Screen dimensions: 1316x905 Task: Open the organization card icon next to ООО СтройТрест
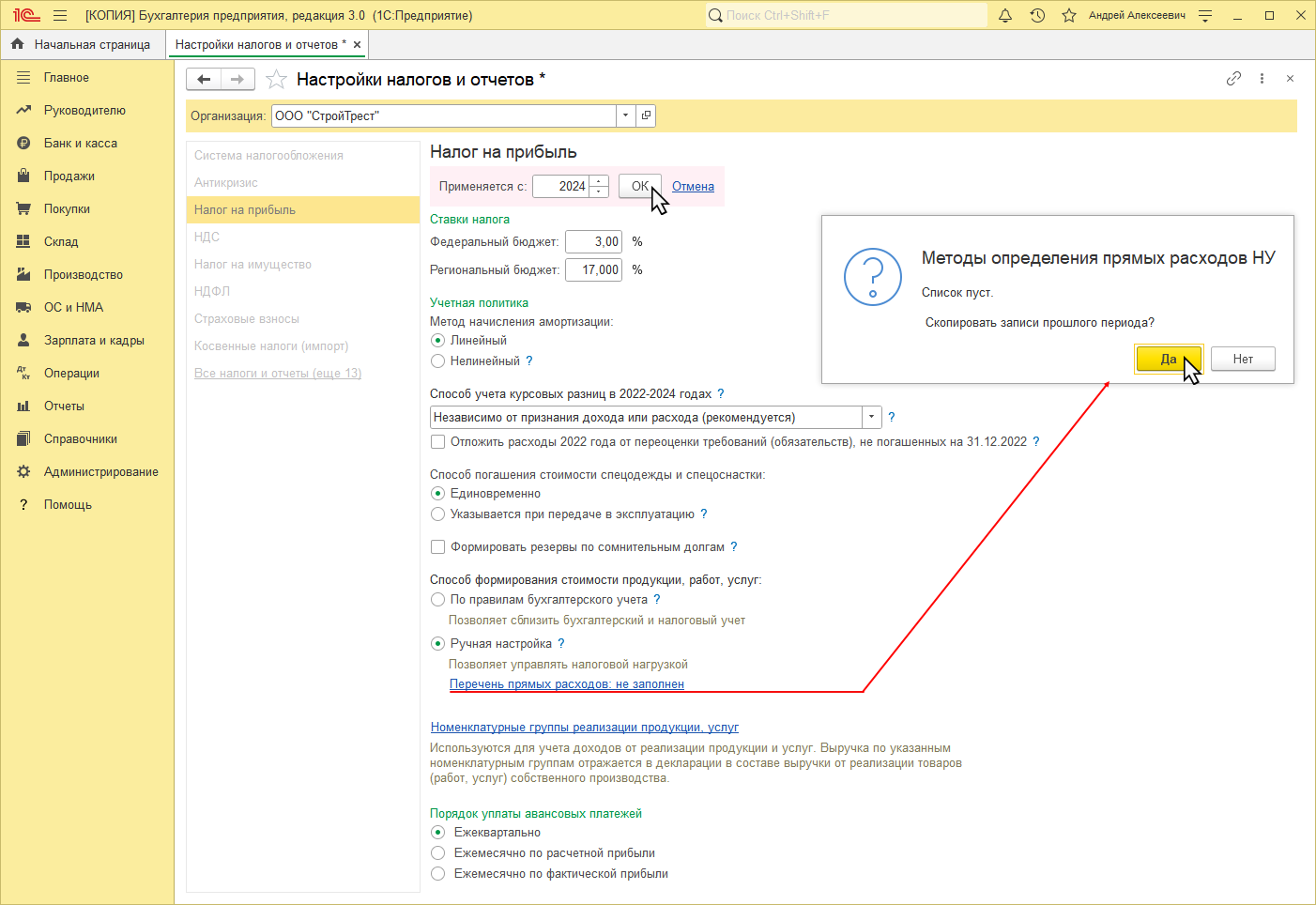(646, 115)
